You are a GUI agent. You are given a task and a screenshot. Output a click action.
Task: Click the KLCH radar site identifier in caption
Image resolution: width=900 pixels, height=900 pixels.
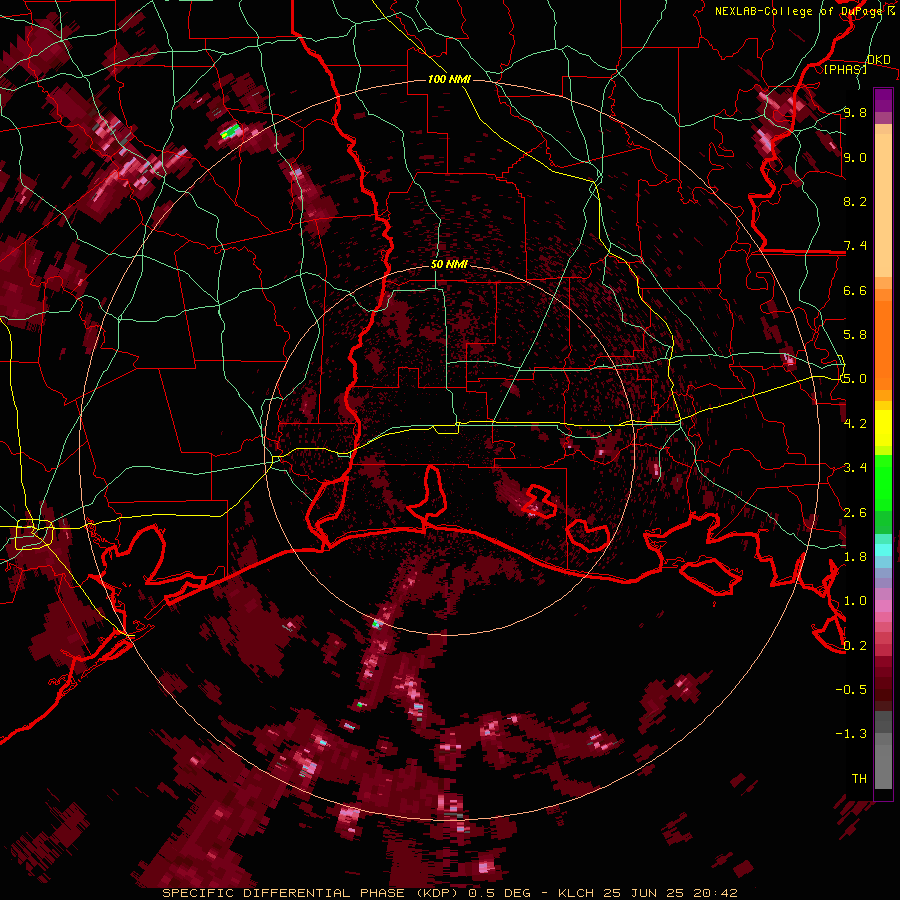pyautogui.click(x=576, y=893)
